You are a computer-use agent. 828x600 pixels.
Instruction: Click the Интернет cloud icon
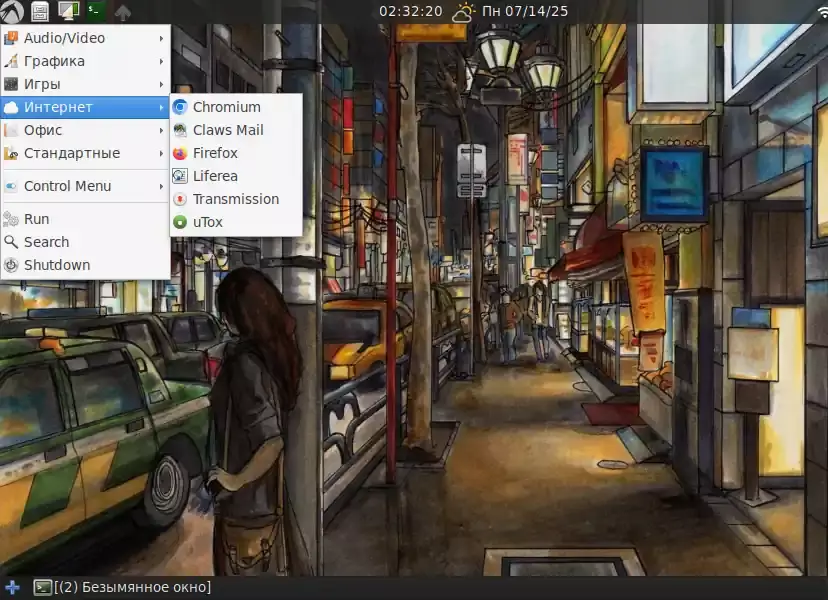(x=11, y=108)
